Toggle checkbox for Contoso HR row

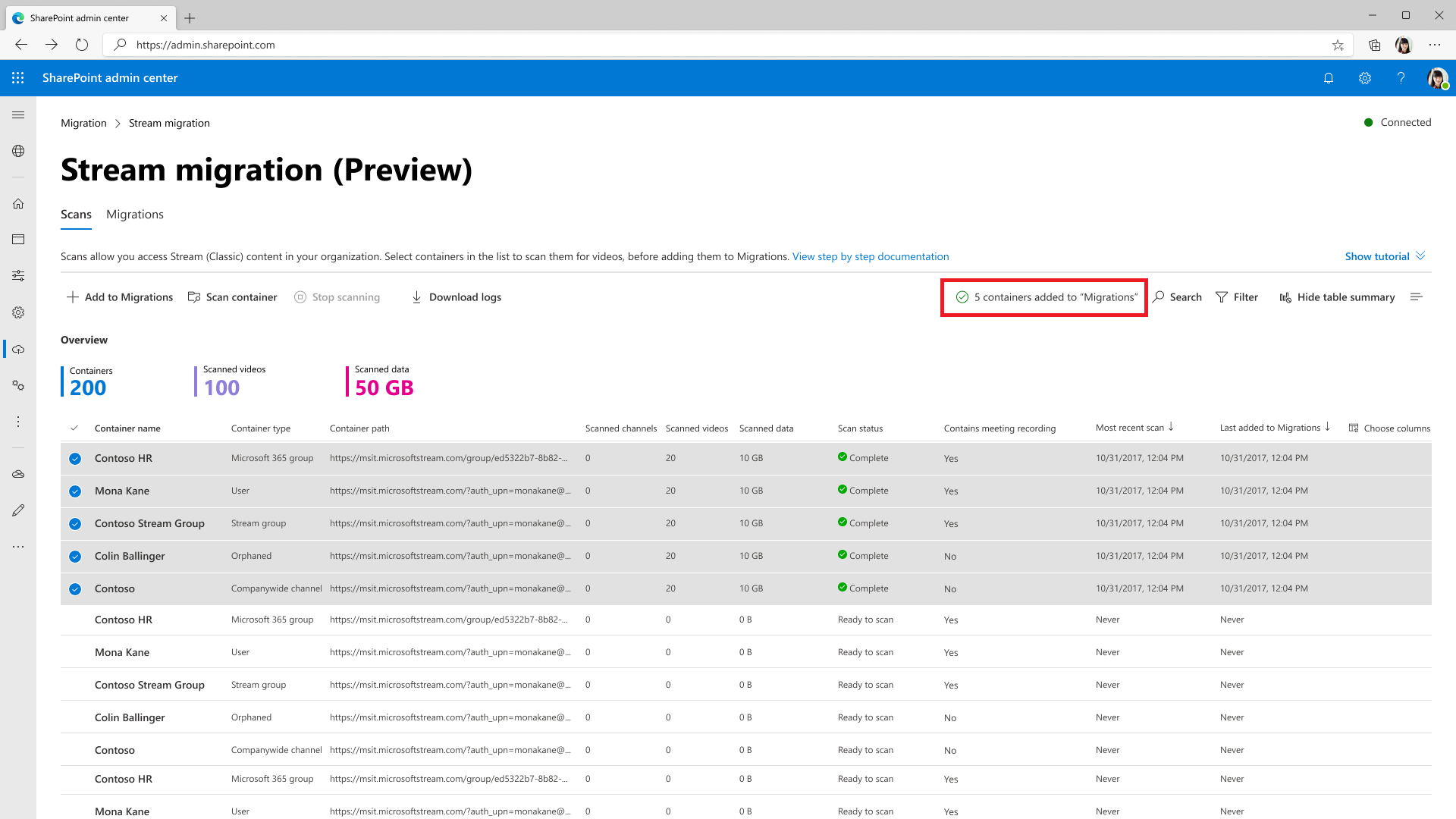coord(75,458)
